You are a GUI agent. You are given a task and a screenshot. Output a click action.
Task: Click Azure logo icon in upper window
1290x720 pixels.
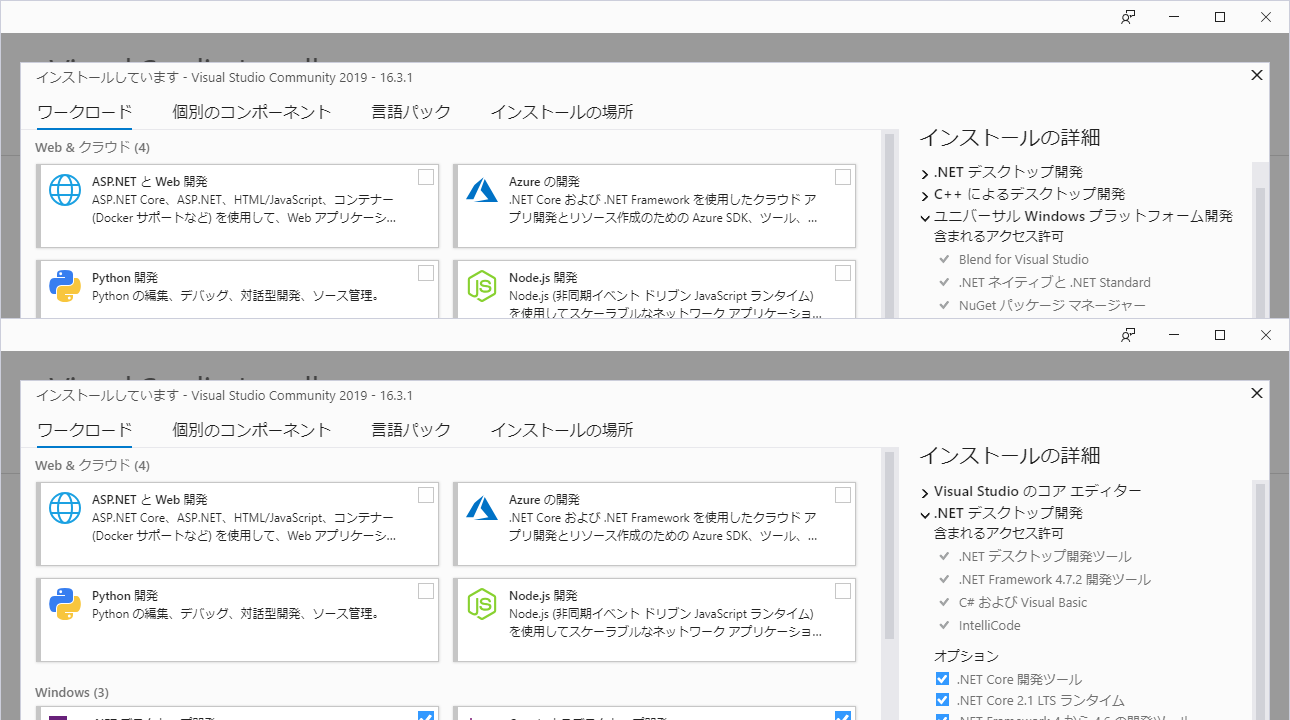(x=482, y=190)
